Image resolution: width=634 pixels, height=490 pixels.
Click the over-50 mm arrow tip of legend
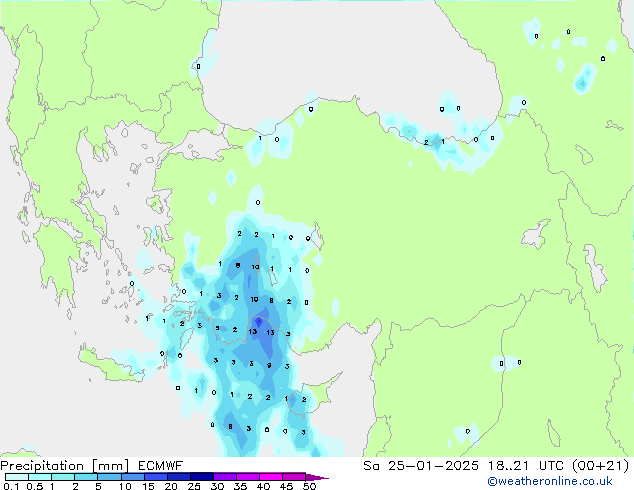(x=317, y=477)
